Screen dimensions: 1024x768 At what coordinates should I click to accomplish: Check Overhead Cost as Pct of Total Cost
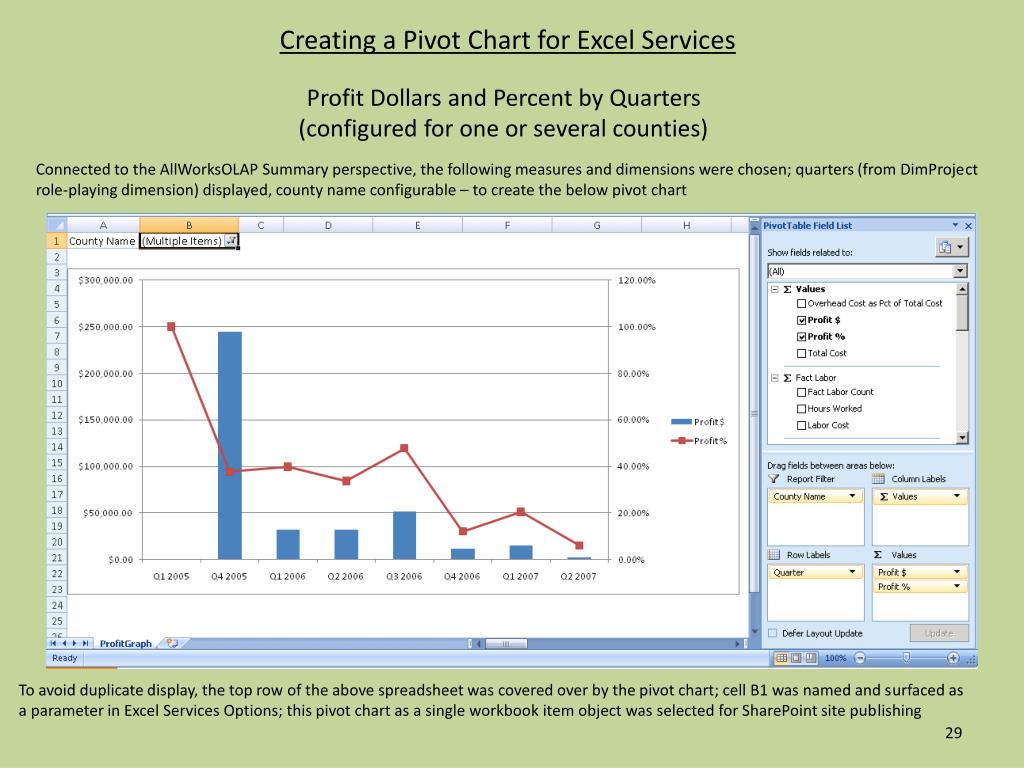pyautogui.click(x=801, y=303)
